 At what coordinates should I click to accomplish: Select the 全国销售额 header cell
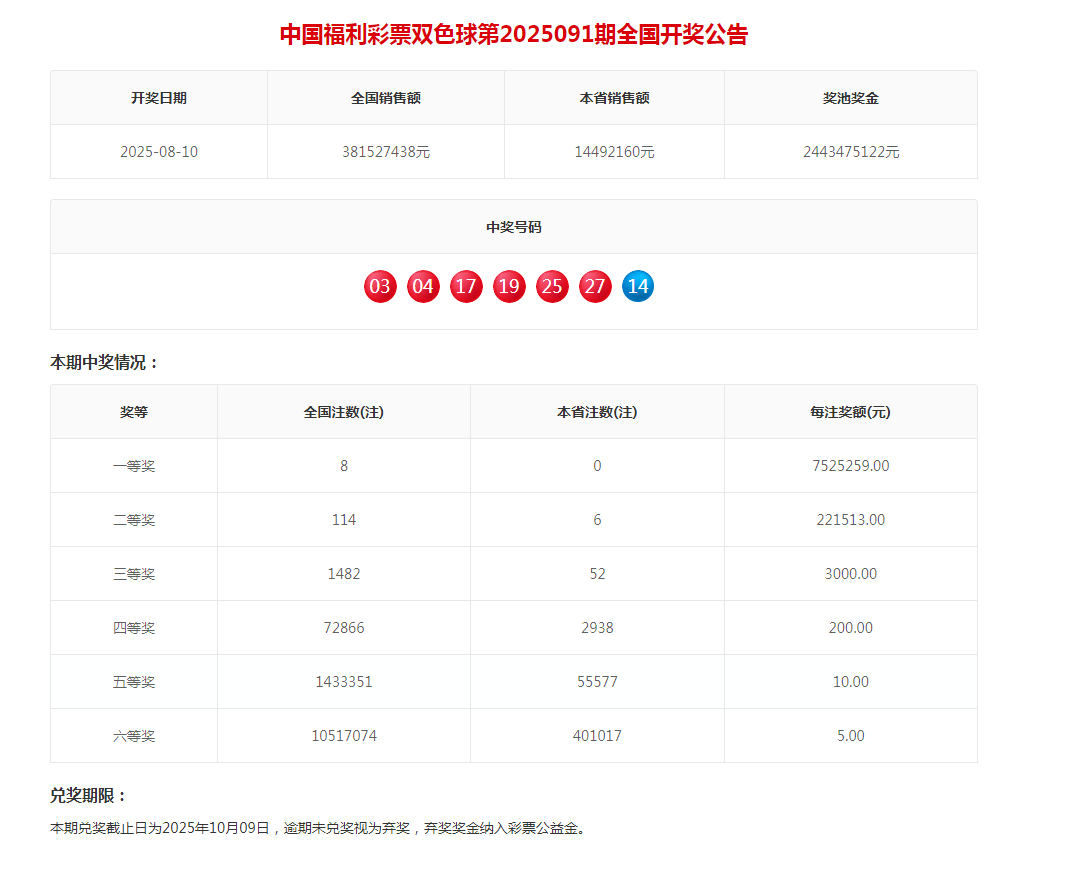click(386, 98)
